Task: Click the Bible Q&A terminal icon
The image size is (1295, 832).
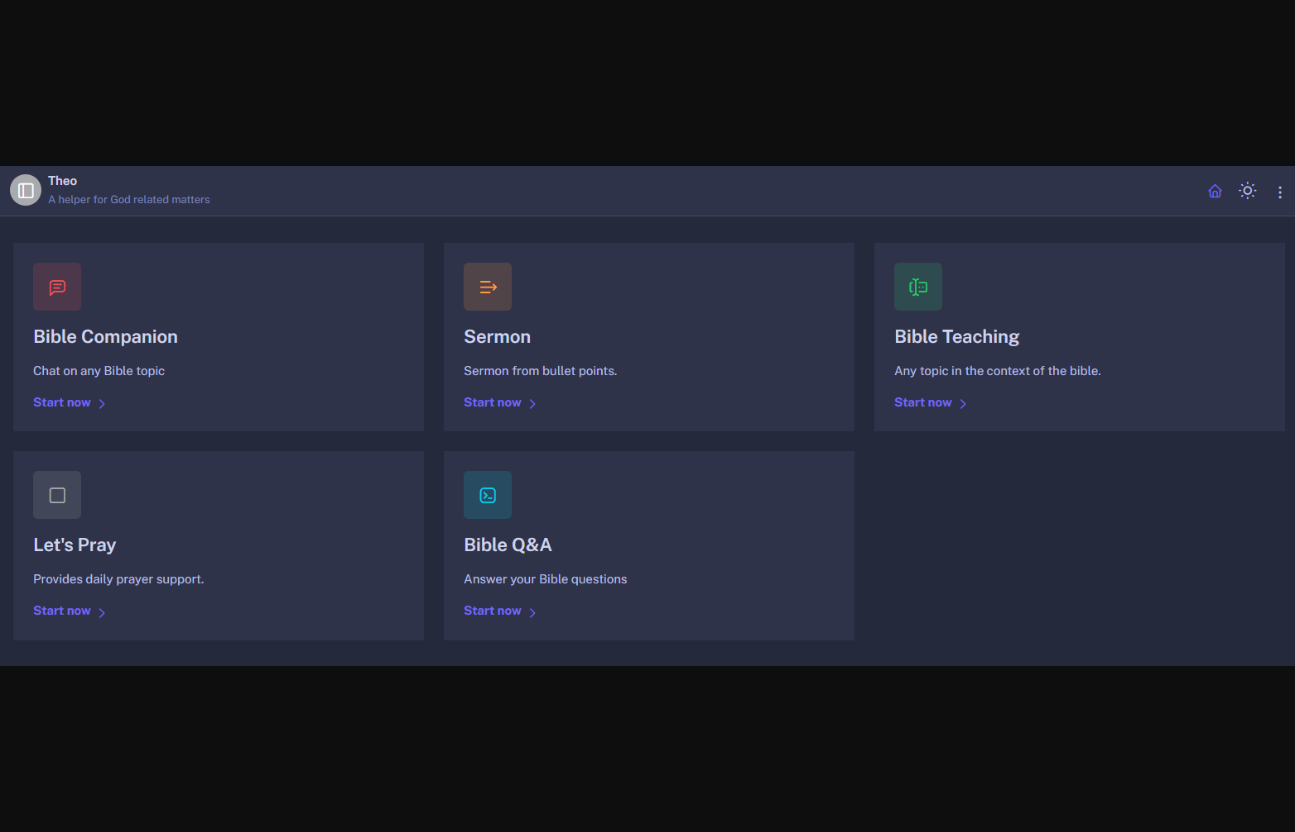Action: point(487,495)
